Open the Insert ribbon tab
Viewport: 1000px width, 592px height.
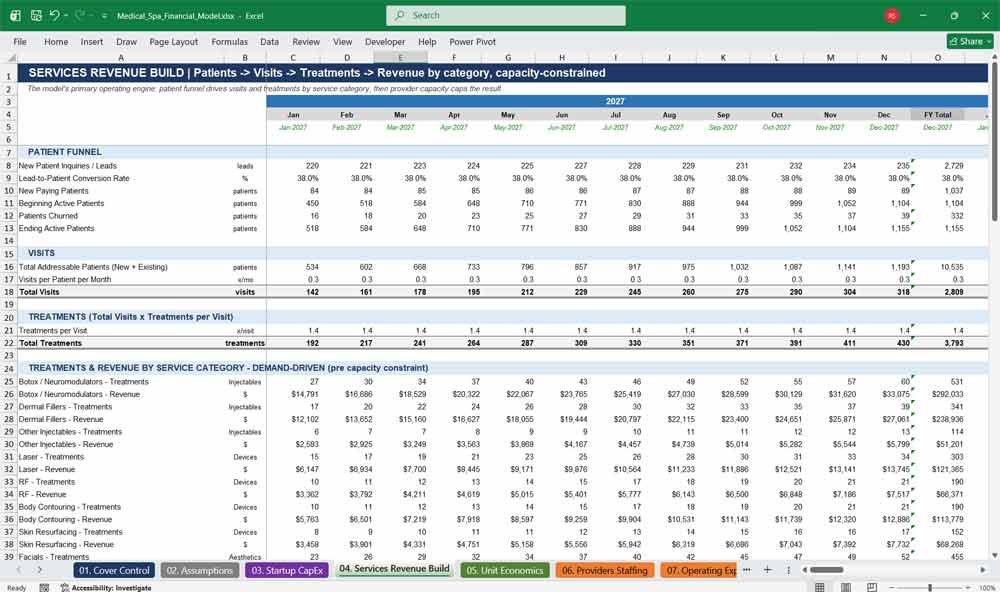[x=92, y=41]
